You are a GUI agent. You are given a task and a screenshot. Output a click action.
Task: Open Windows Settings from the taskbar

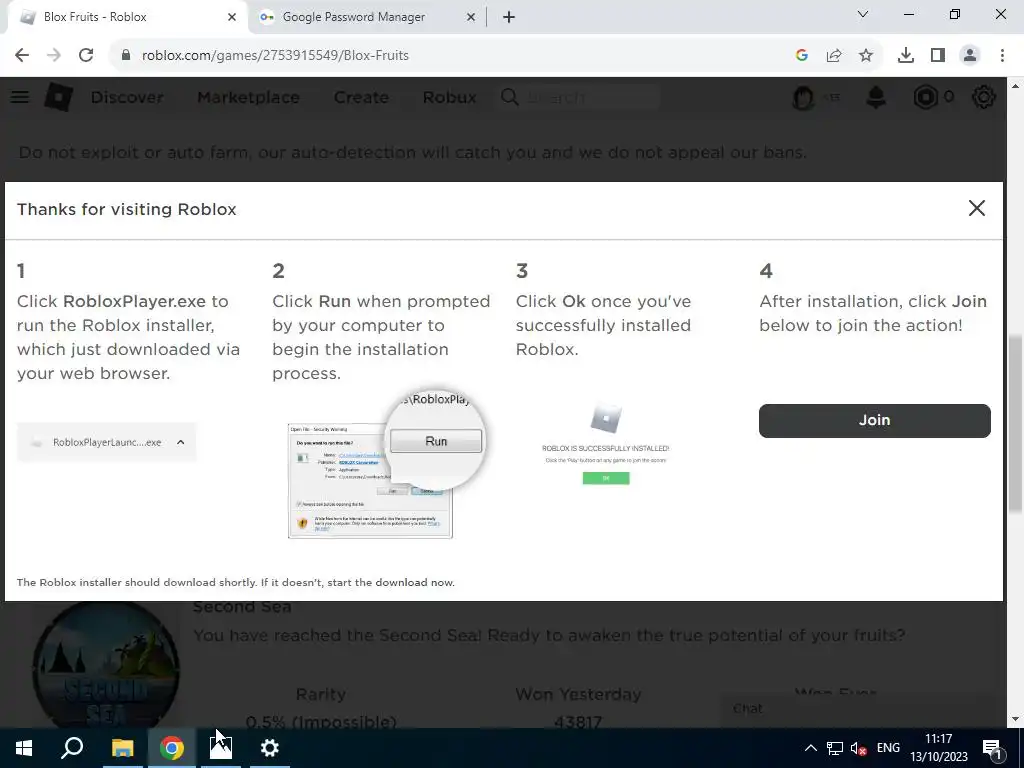[x=270, y=748]
